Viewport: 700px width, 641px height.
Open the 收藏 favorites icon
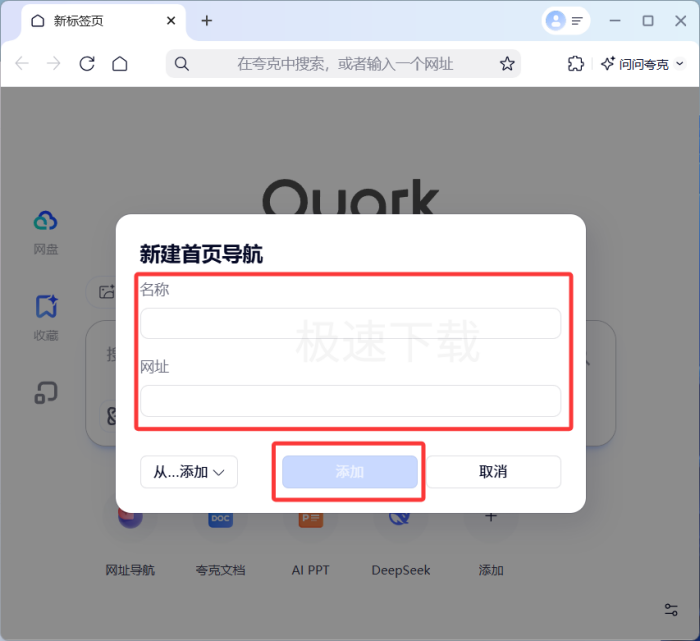46,306
